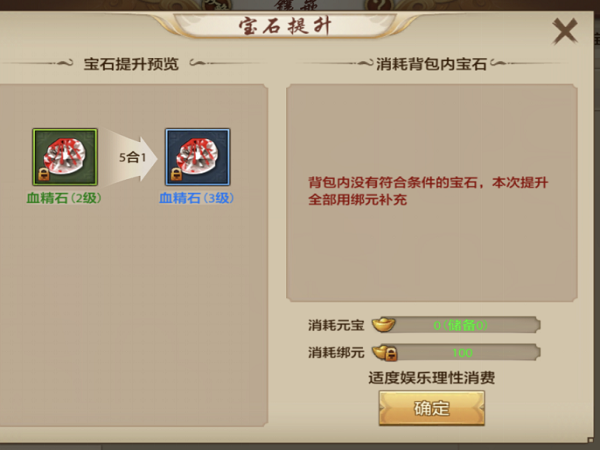Click the 消耗绑元 value field showing 100

pyautogui.click(x=463, y=352)
